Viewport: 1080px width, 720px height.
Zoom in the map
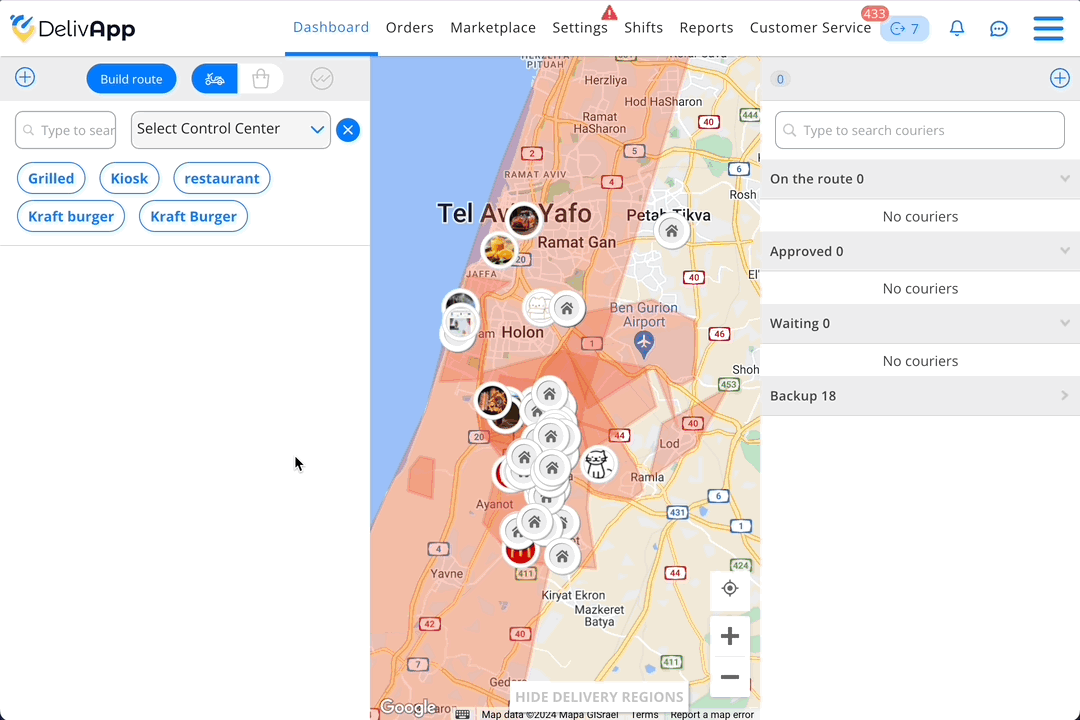click(x=729, y=636)
